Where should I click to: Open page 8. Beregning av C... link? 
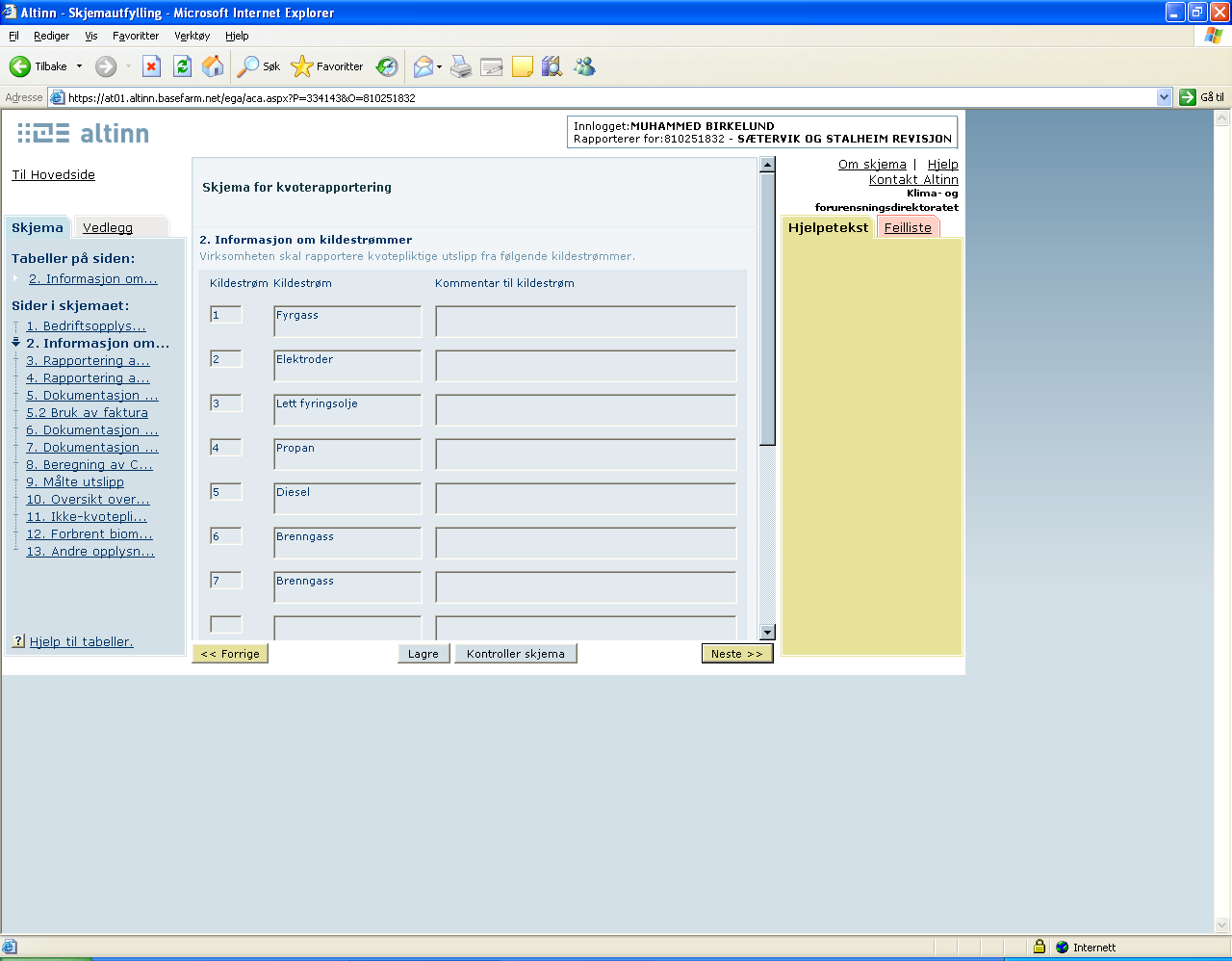click(x=90, y=464)
